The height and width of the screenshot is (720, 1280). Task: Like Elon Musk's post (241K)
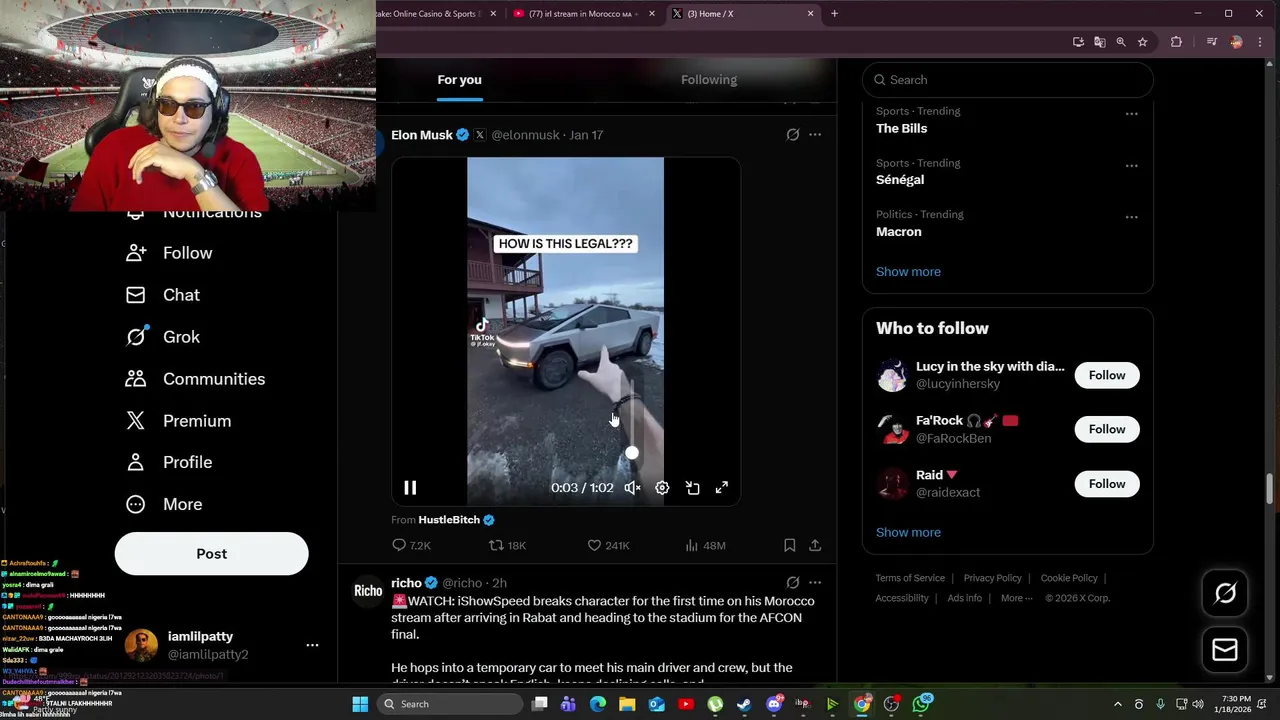[608, 545]
